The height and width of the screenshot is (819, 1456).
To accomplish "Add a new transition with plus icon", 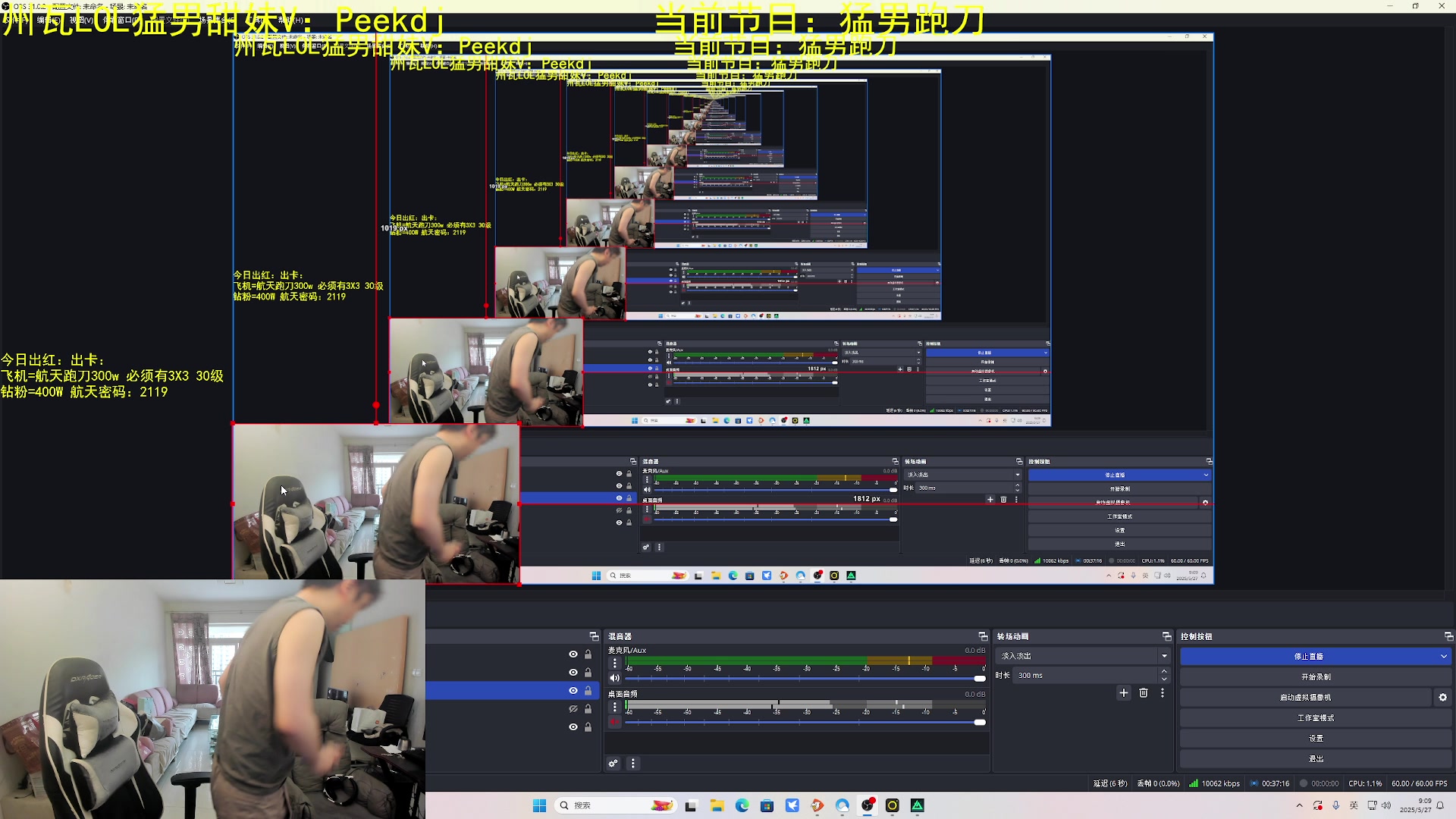I will [1124, 693].
